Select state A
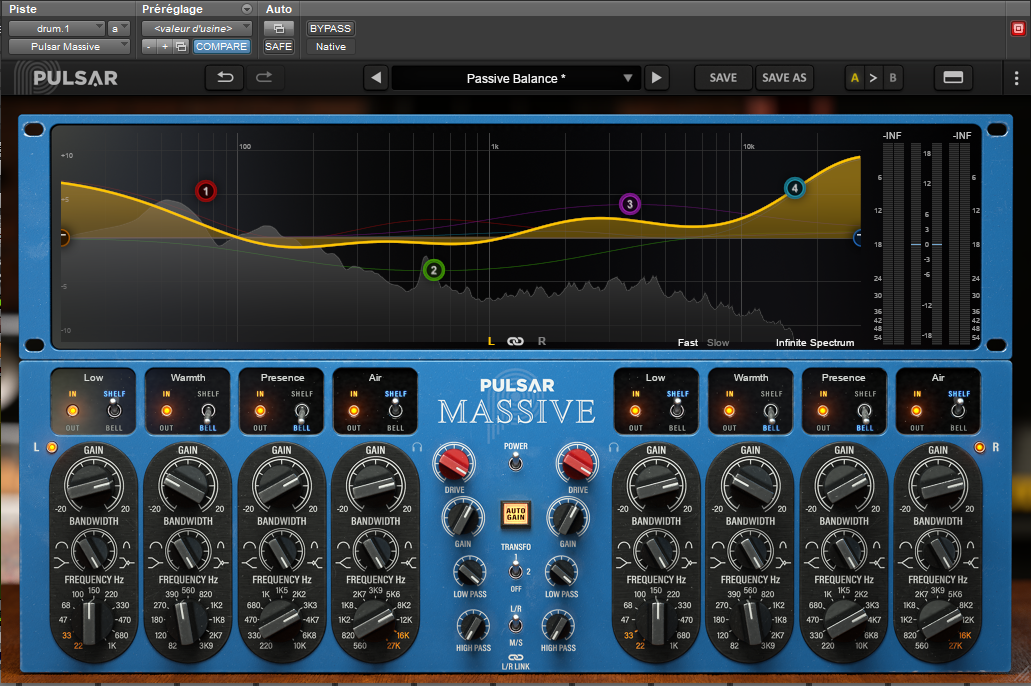The height and width of the screenshot is (686, 1031). [855, 78]
